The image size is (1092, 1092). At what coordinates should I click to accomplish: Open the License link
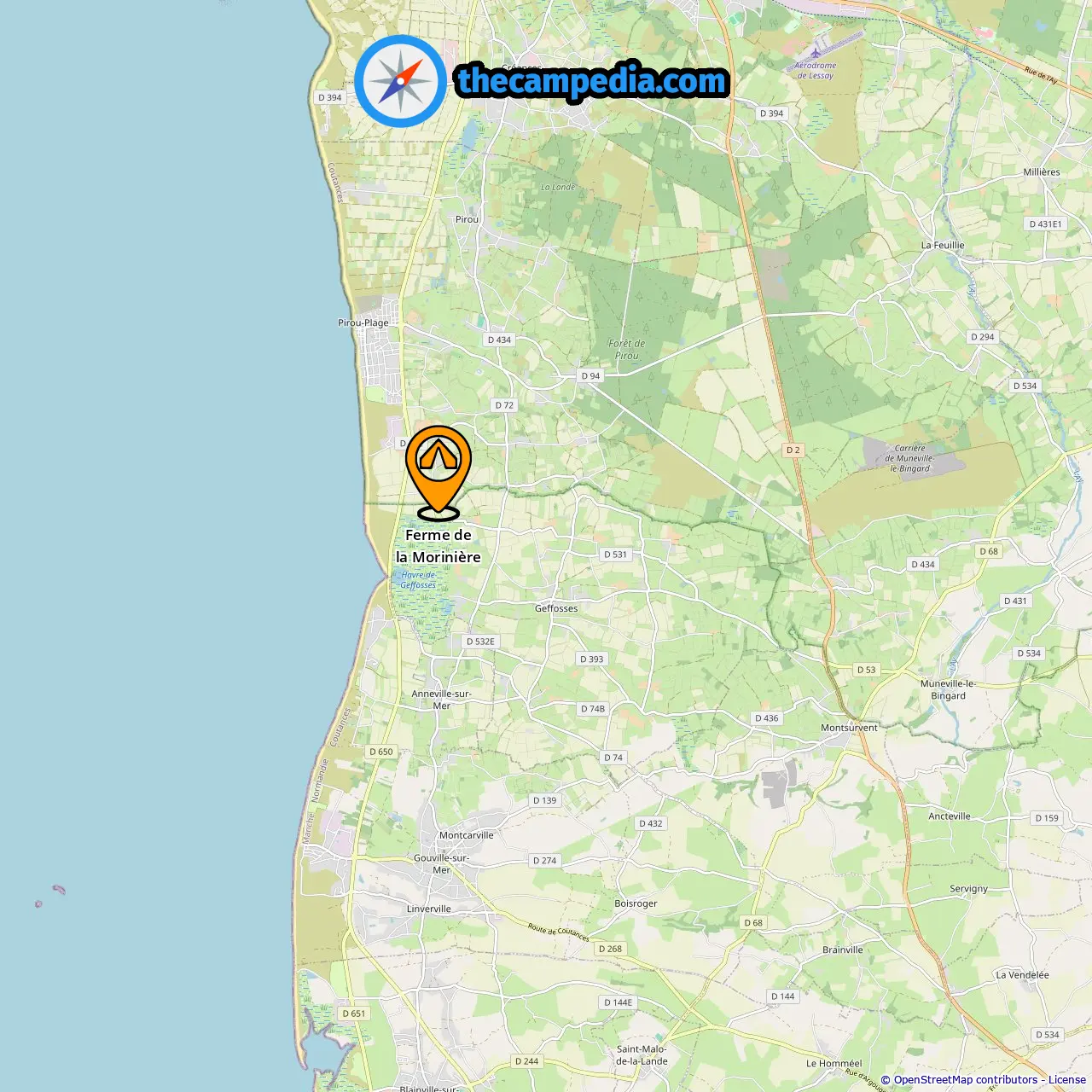1067,1079
